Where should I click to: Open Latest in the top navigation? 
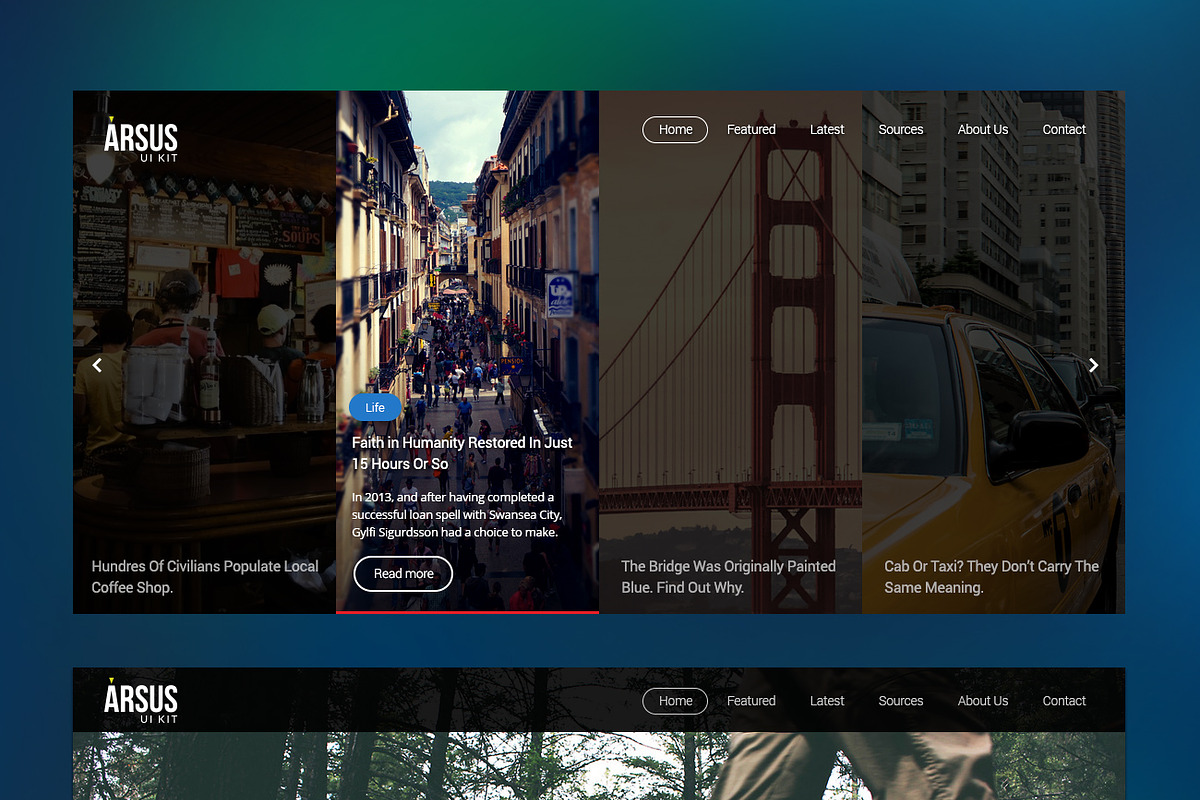827,130
